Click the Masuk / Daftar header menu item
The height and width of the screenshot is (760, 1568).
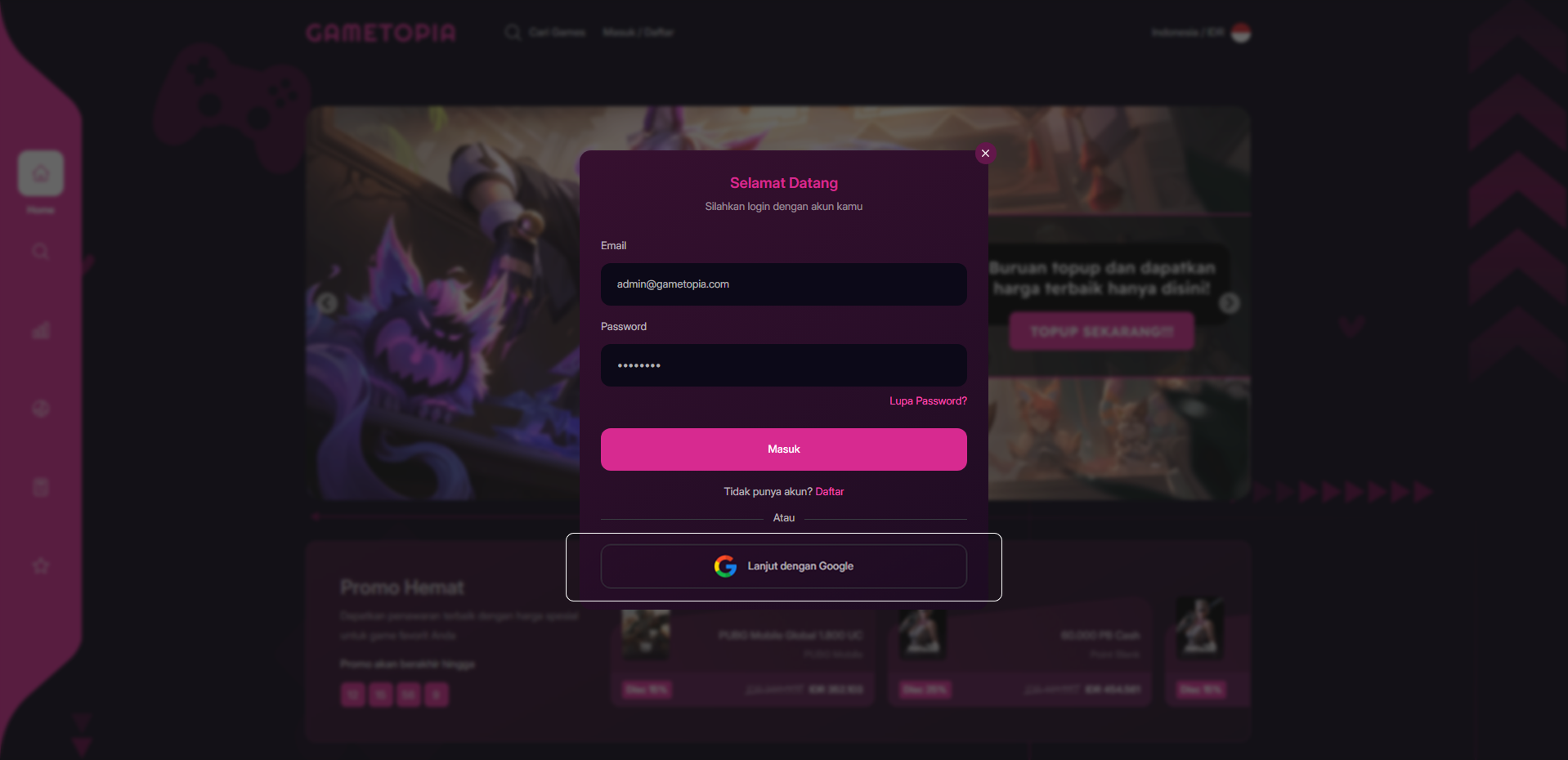[x=638, y=33]
